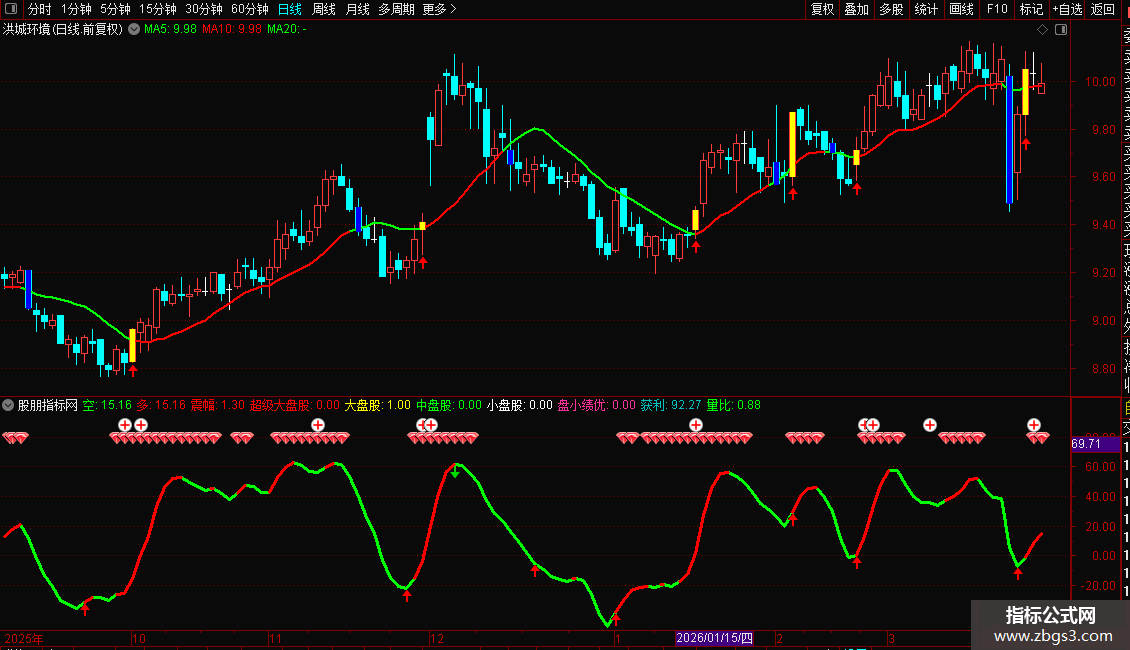Select the 日线 daily period
This screenshot has height=650, width=1130.
pyautogui.click(x=290, y=9)
